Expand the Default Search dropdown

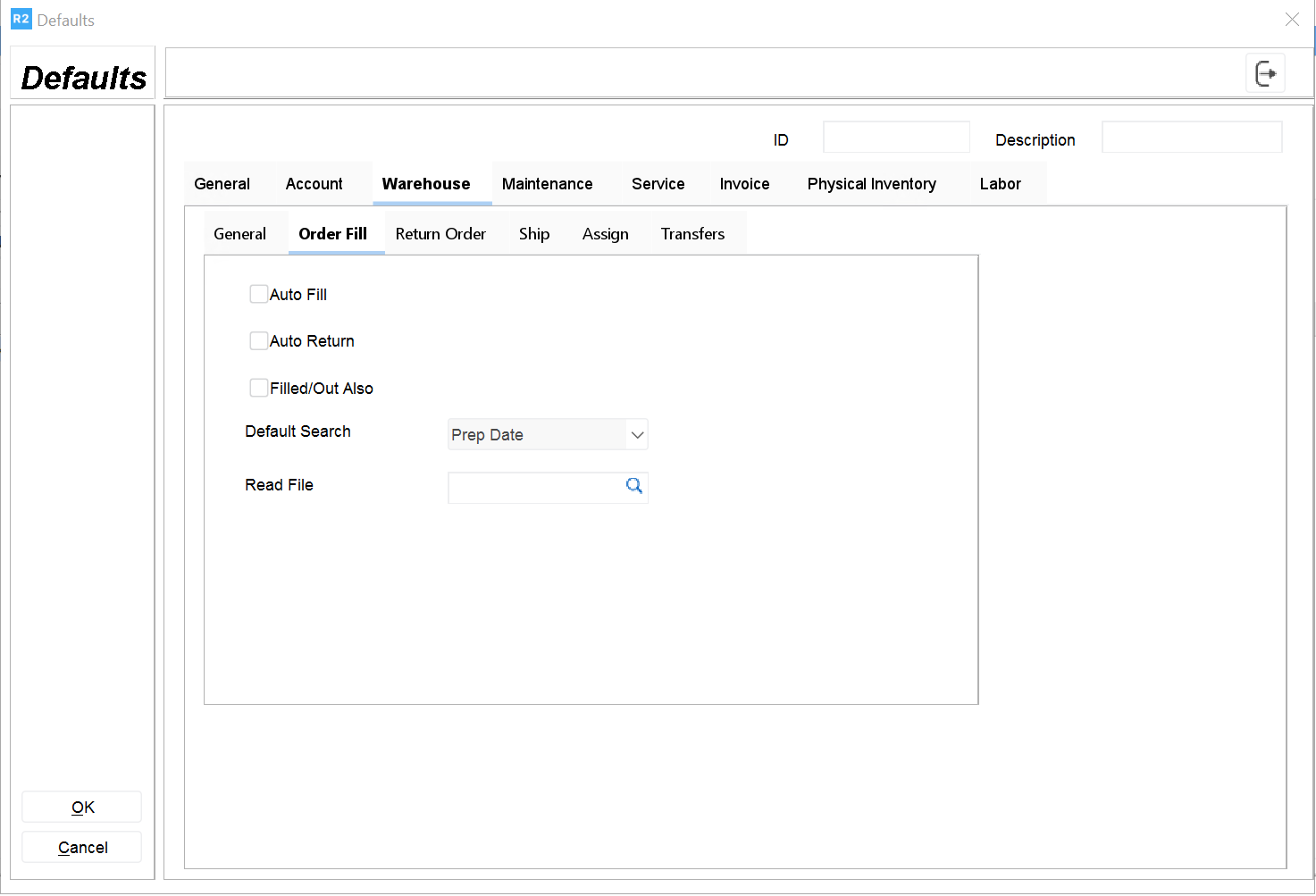(x=636, y=435)
